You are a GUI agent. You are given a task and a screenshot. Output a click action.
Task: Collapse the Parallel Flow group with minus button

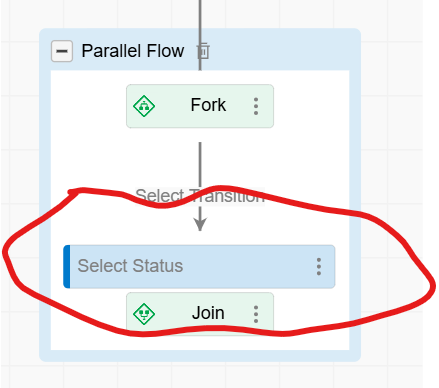62,51
